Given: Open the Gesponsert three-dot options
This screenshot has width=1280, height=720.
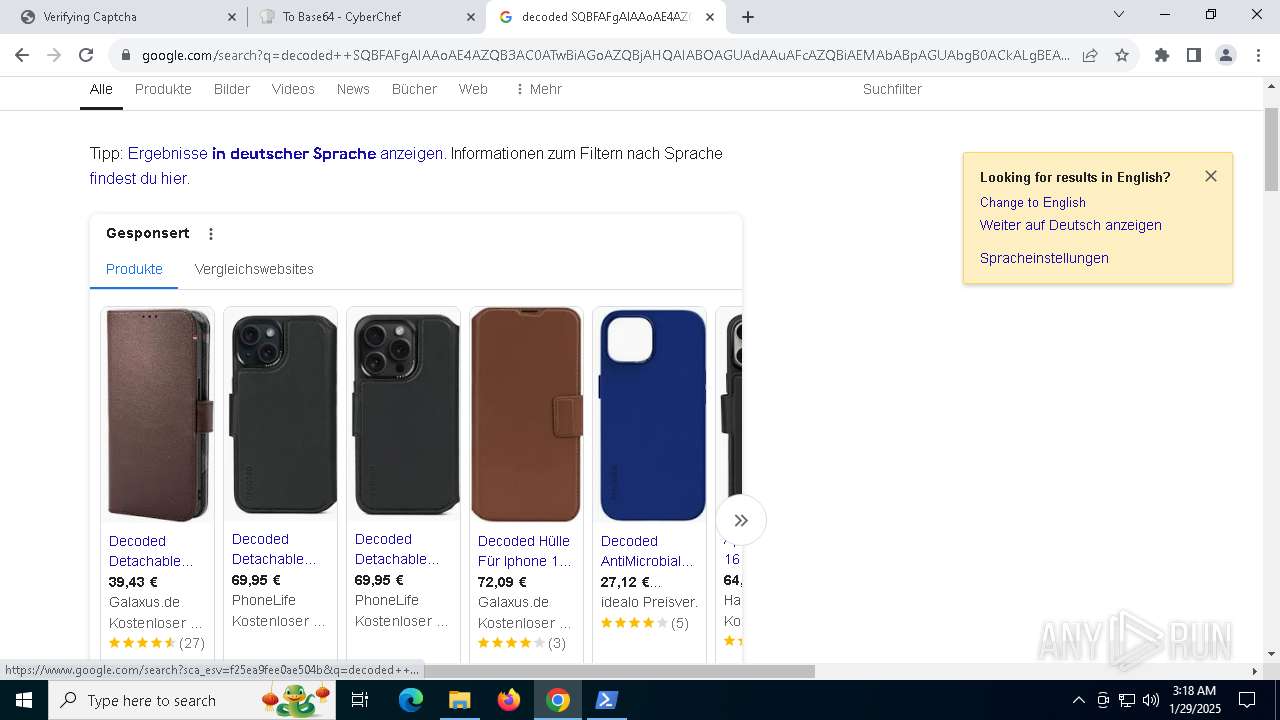Looking at the screenshot, I should click(211, 234).
